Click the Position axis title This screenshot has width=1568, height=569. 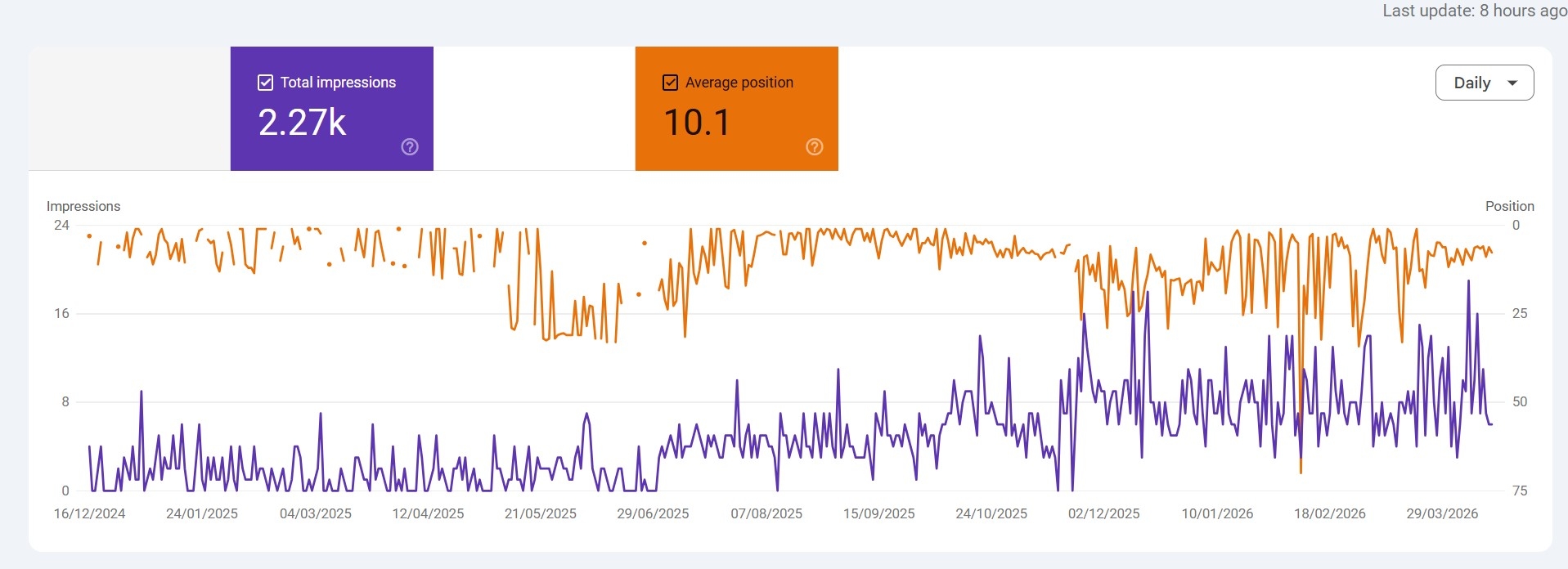(x=1509, y=206)
